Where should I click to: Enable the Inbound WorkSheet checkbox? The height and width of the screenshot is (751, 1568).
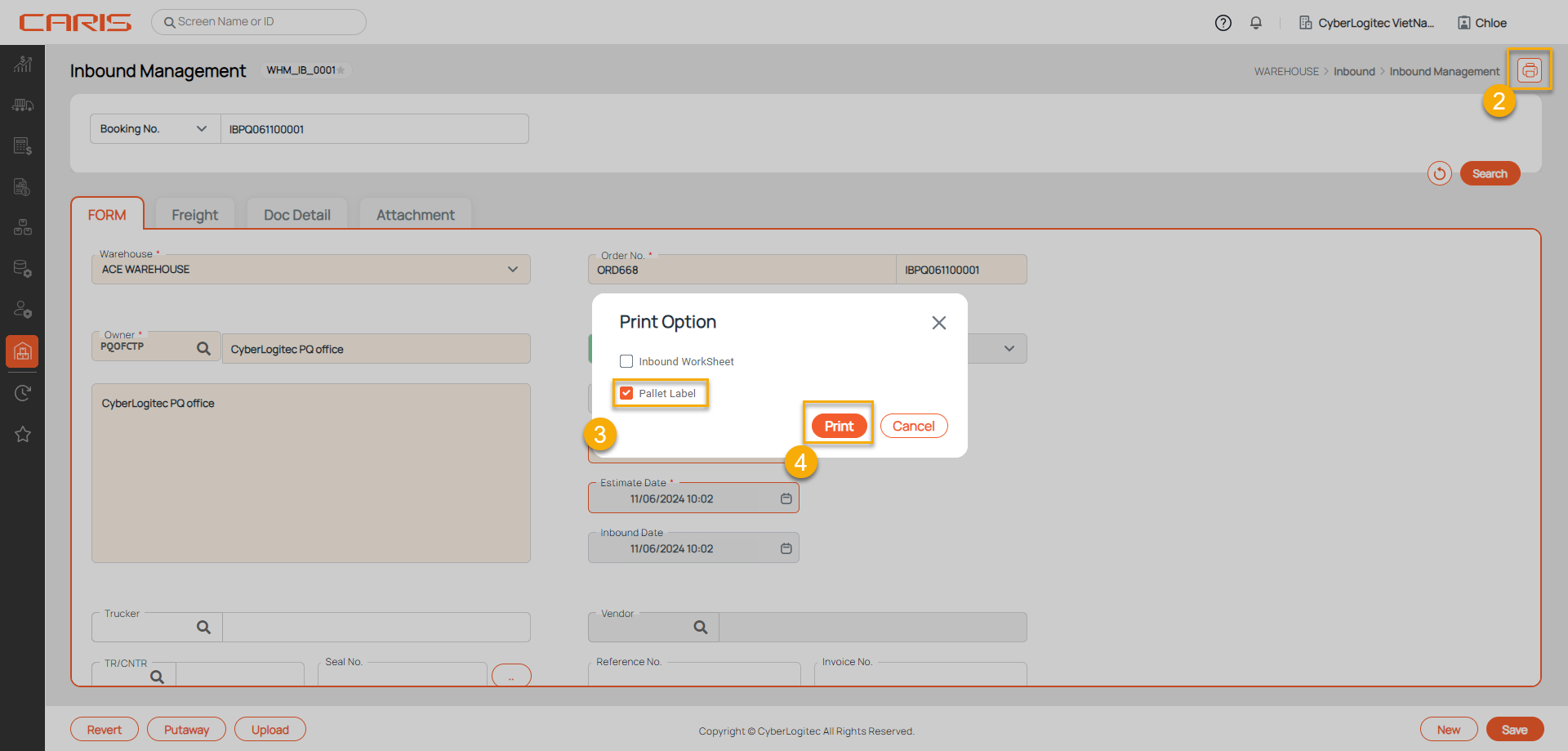(626, 361)
